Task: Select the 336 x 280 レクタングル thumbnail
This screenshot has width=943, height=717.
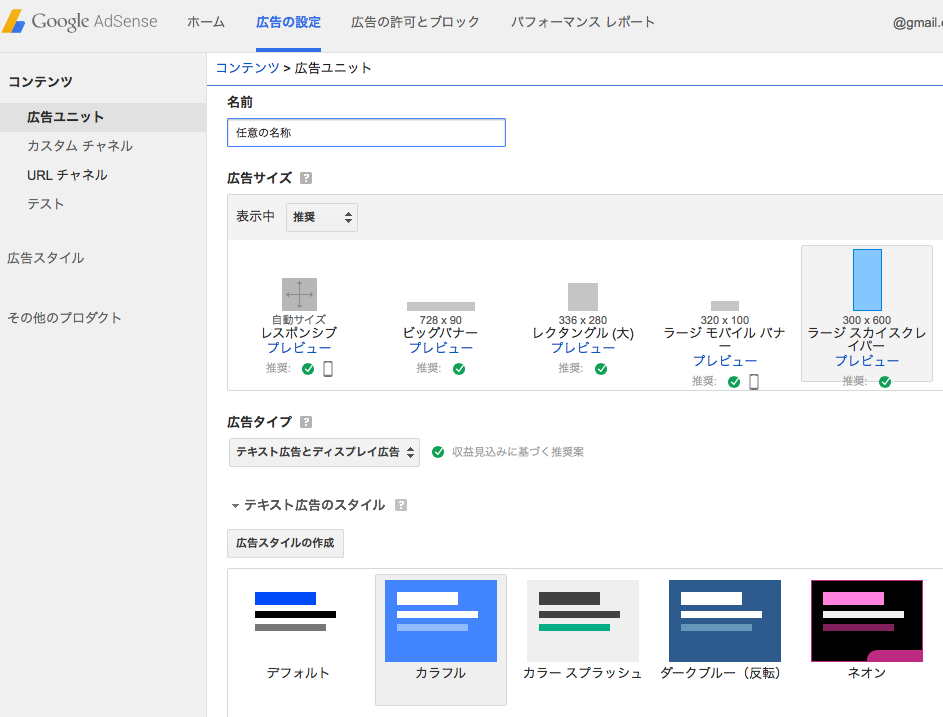Action: [x=583, y=297]
